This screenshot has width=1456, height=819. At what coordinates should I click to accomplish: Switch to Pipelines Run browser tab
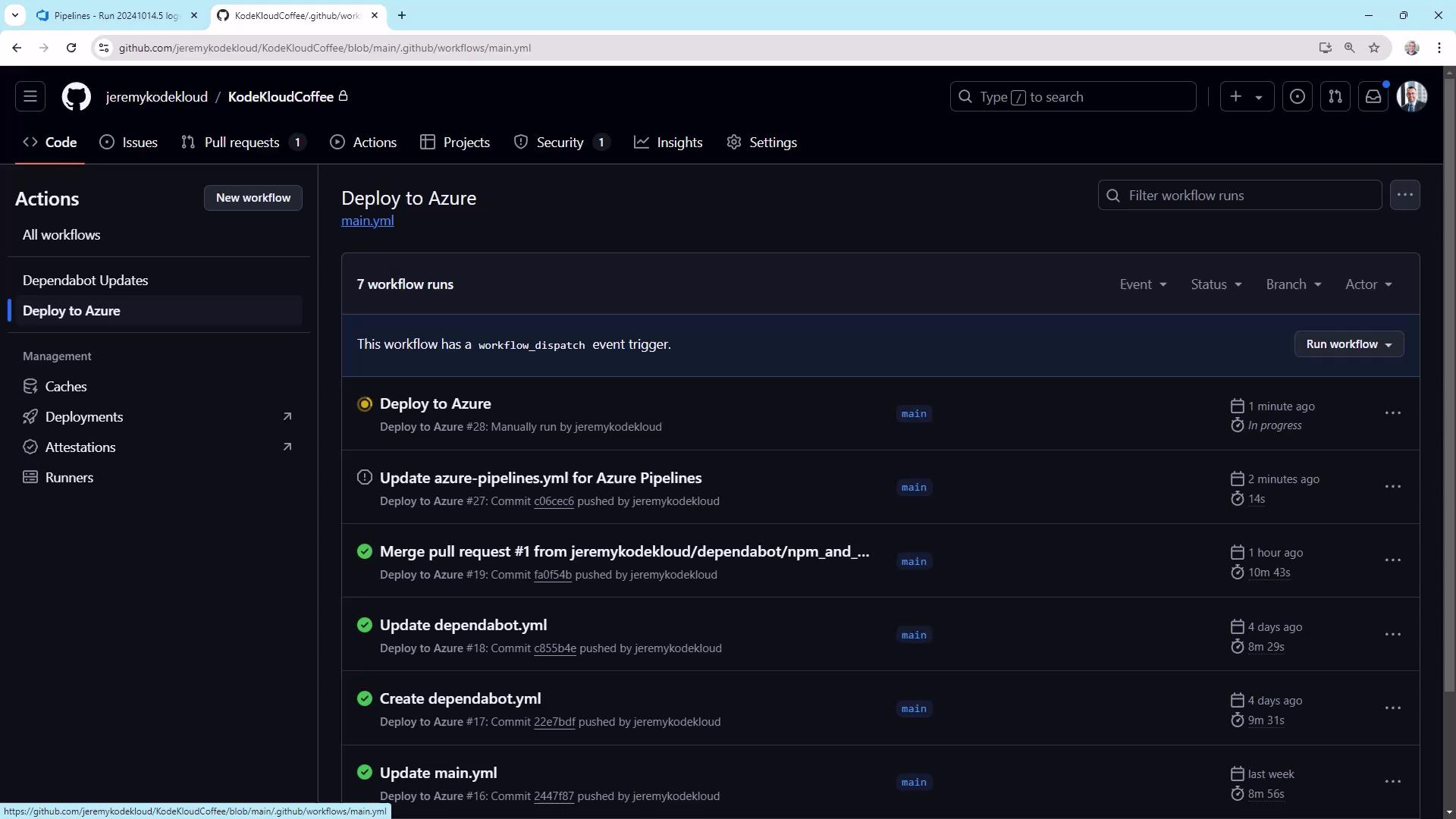coord(116,15)
